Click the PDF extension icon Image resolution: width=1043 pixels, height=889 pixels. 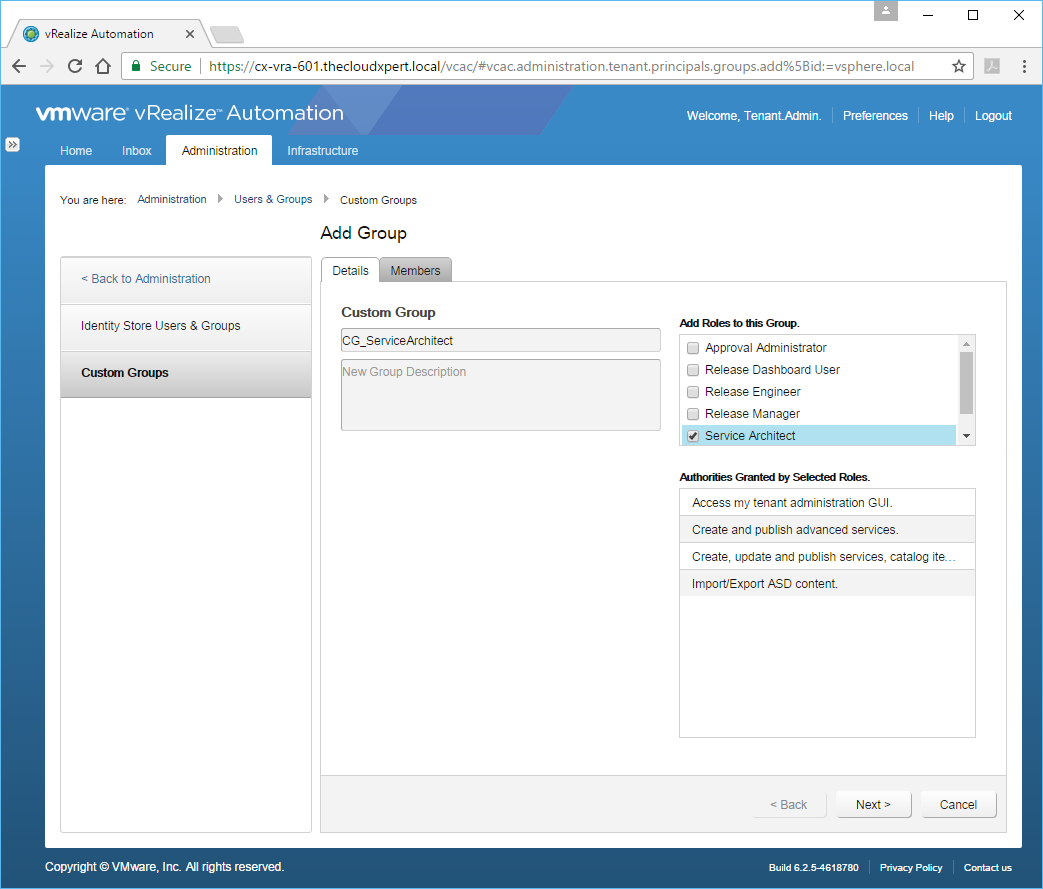(992, 66)
